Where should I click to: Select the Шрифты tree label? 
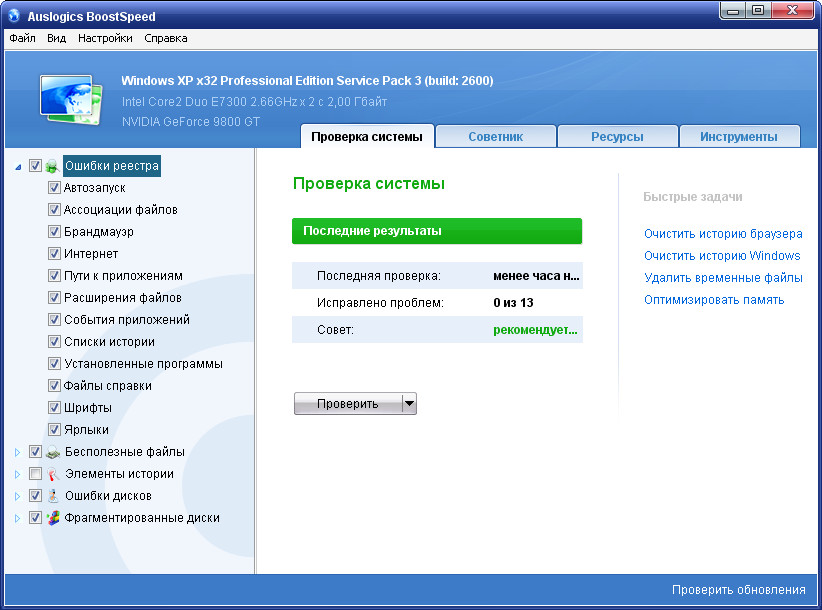click(88, 408)
